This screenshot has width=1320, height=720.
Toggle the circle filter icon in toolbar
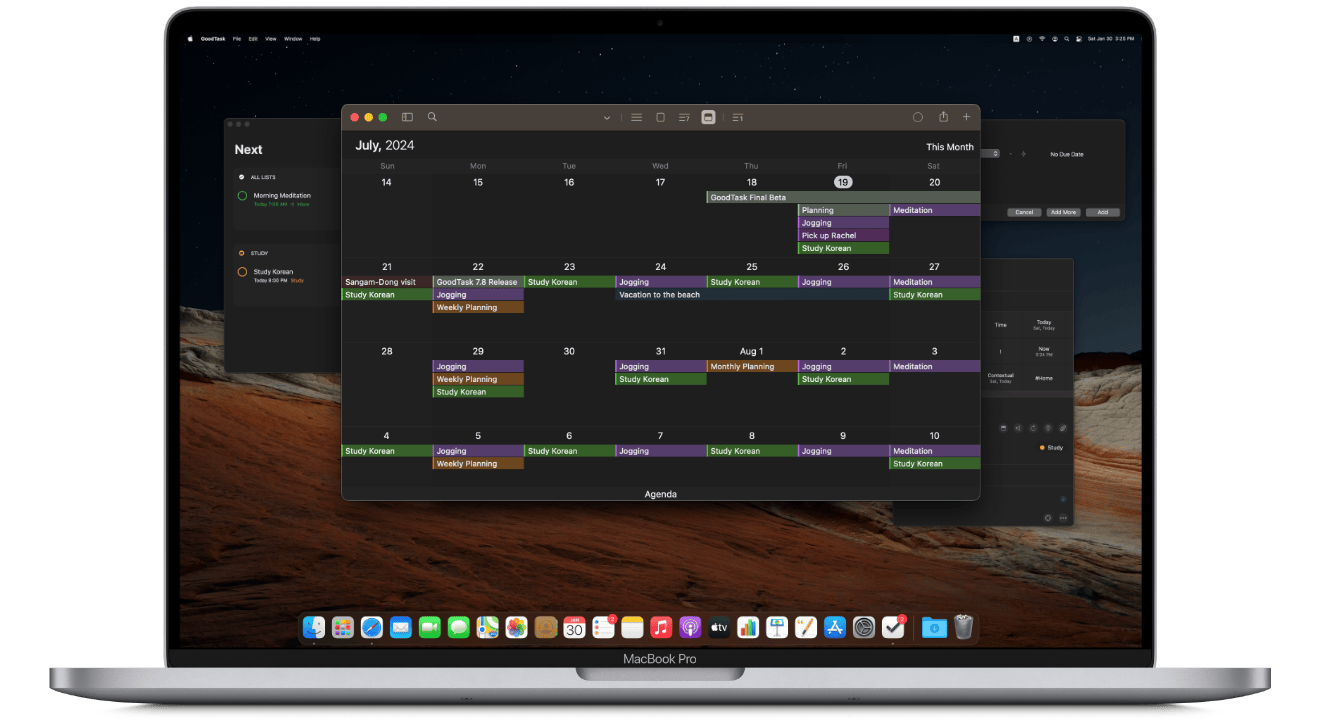coord(918,117)
